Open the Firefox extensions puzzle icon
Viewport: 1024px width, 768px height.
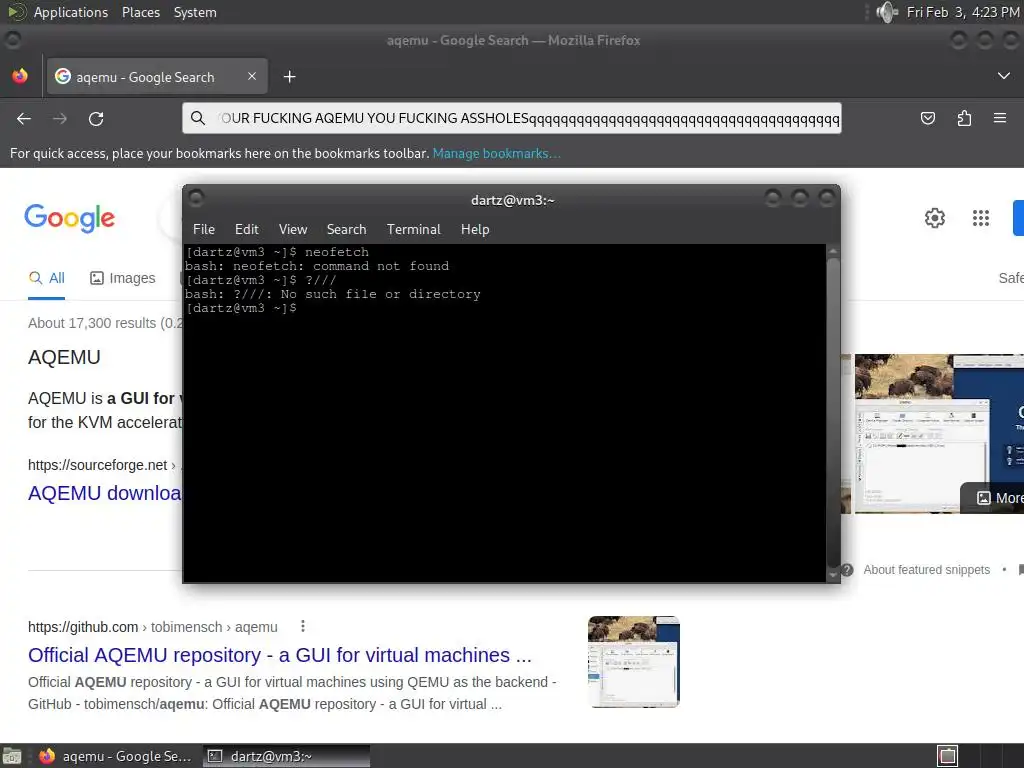point(964,118)
